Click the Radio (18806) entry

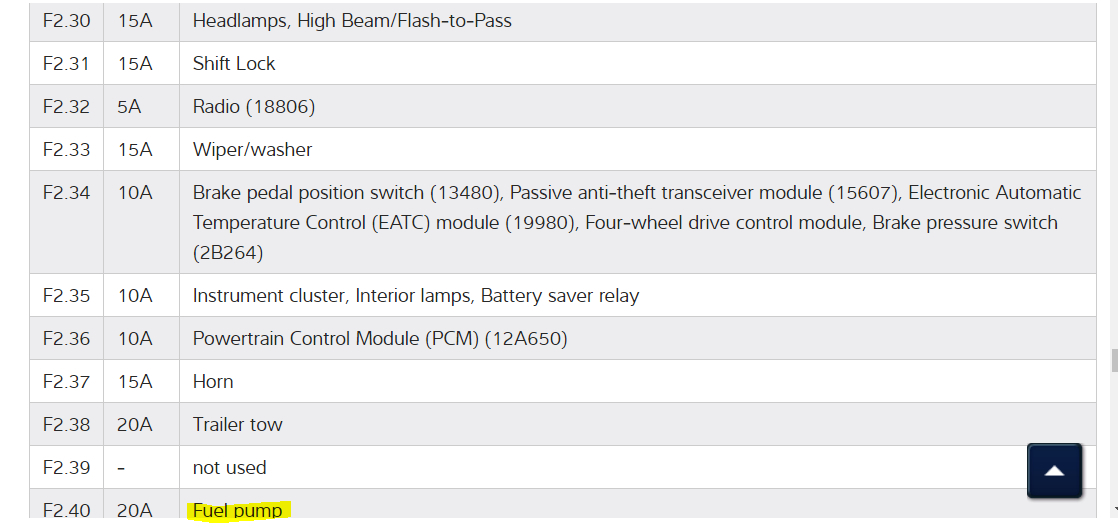(254, 106)
